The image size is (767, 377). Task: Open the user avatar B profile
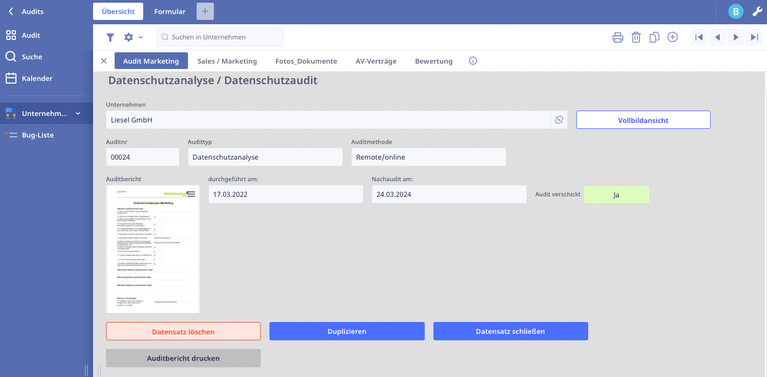[736, 11]
